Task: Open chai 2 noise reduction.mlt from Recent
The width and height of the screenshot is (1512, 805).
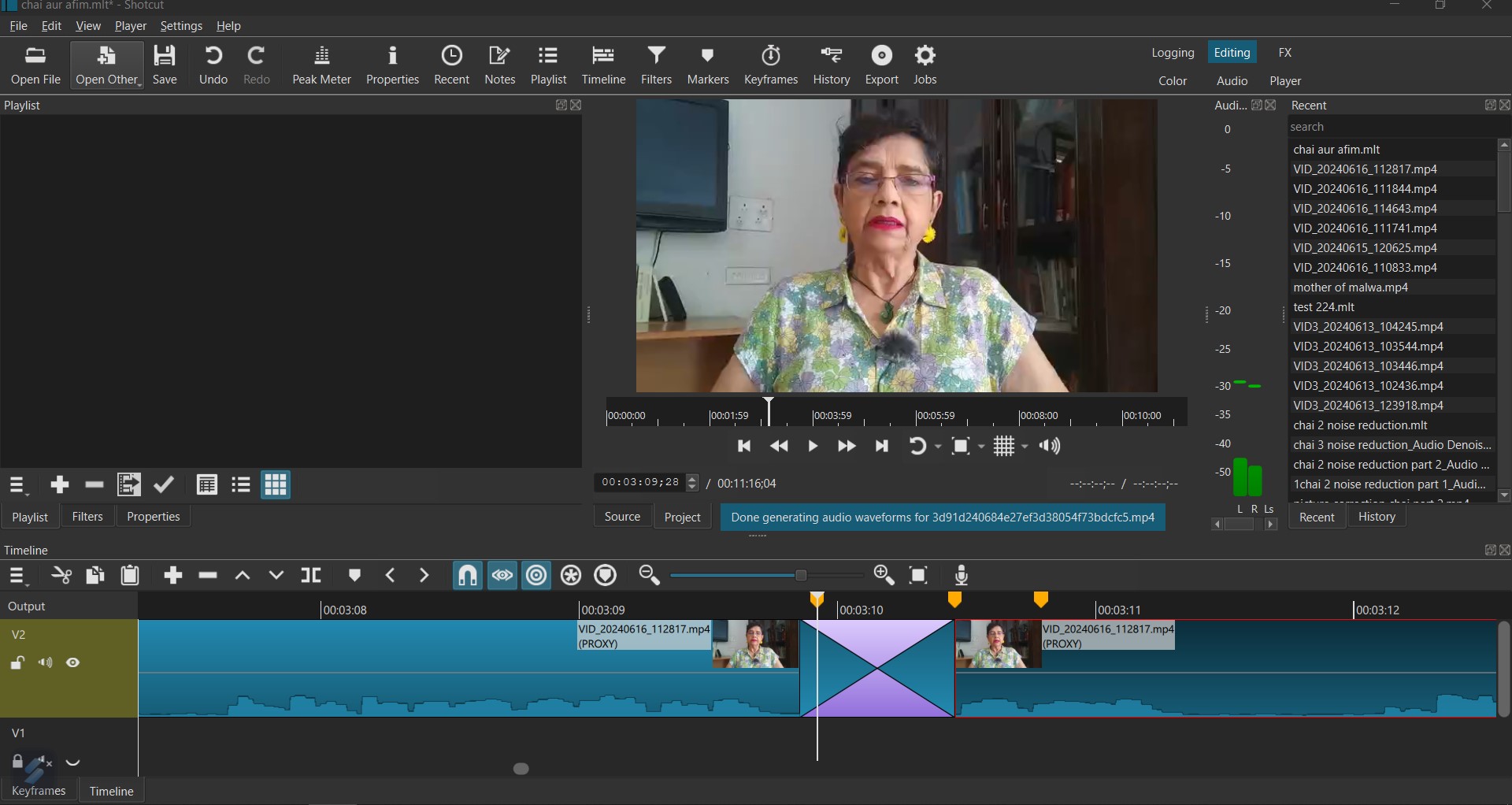Action: click(1360, 425)
